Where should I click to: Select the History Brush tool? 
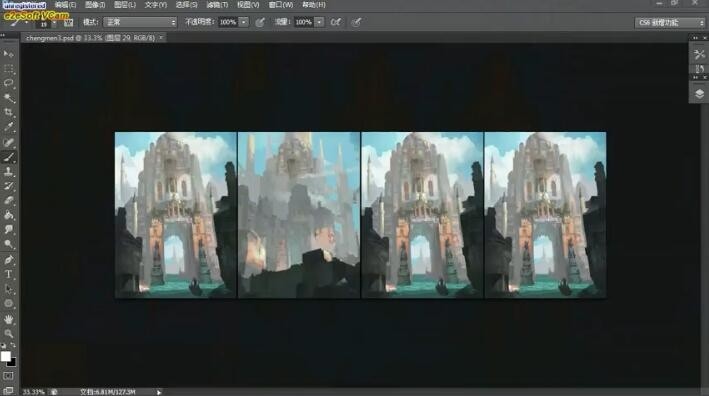[8, 186]
